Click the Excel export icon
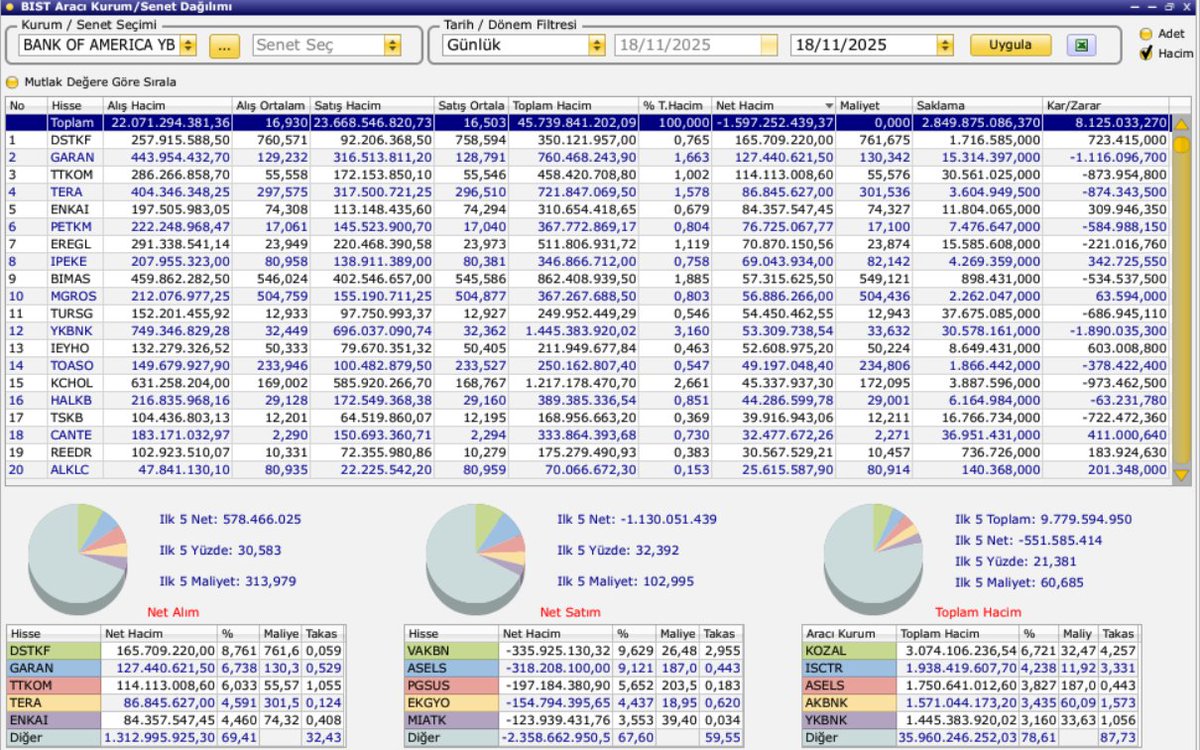 pyautogui.click(x=1081, y=45)
